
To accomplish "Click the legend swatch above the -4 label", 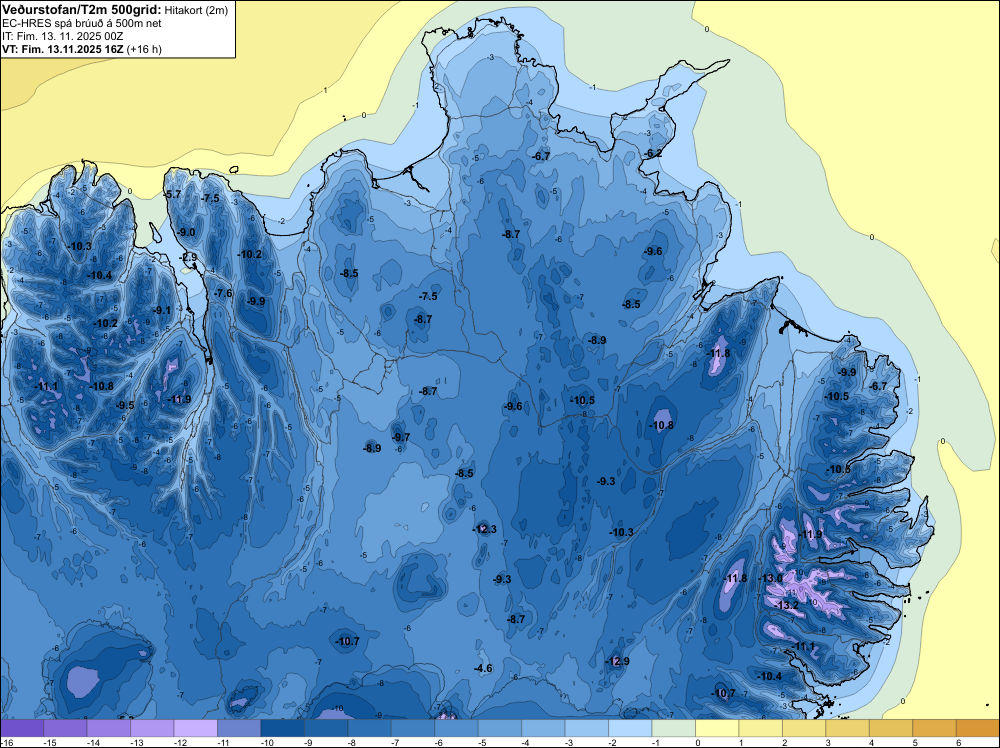I will click(543, 728).
